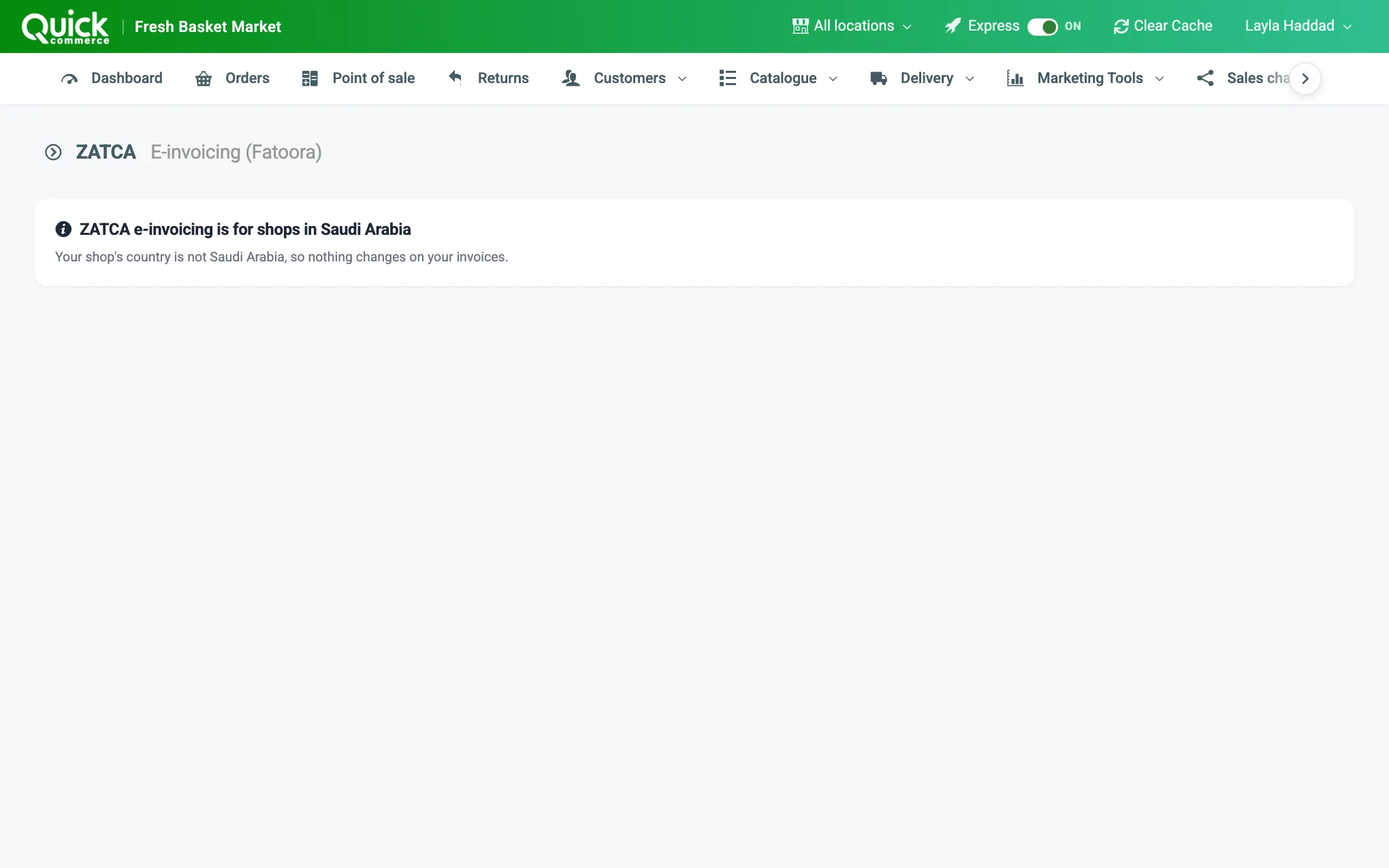Expand the Catalogue menu chevron
Viewport: 1389px width, 868px height.
[x=833, y=79]
